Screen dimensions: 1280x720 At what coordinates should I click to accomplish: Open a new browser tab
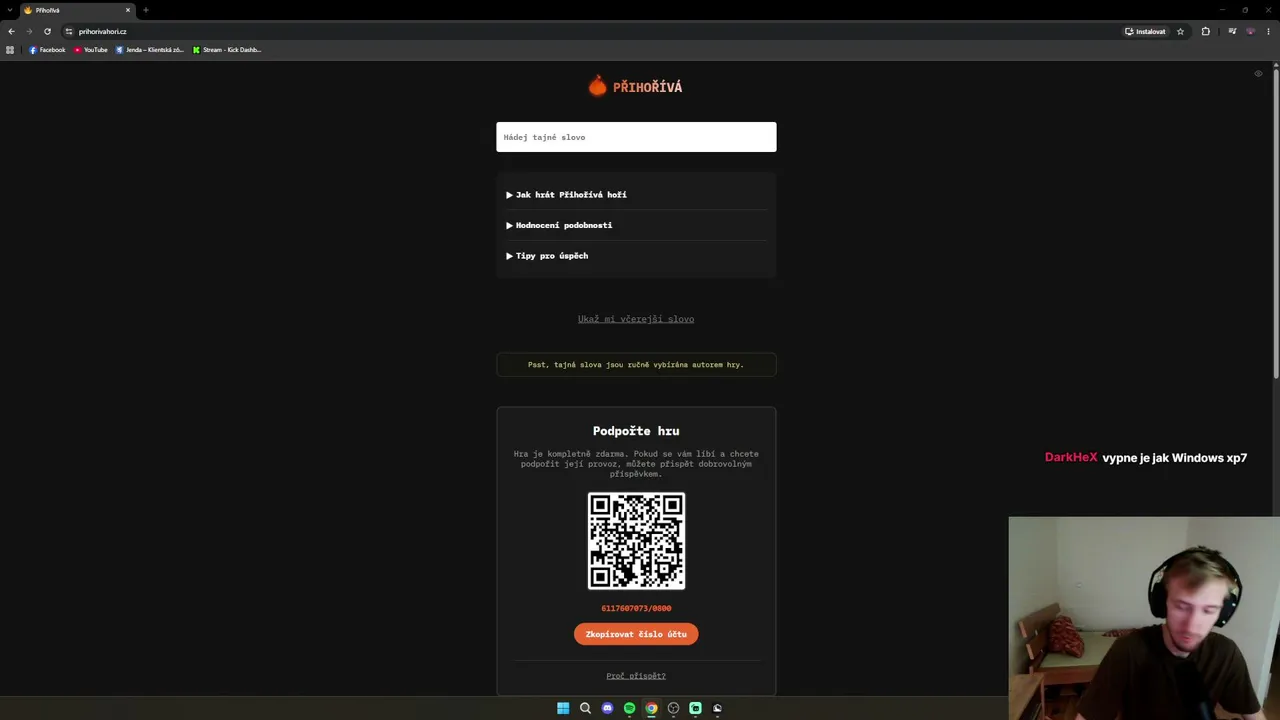coord(146,10)
